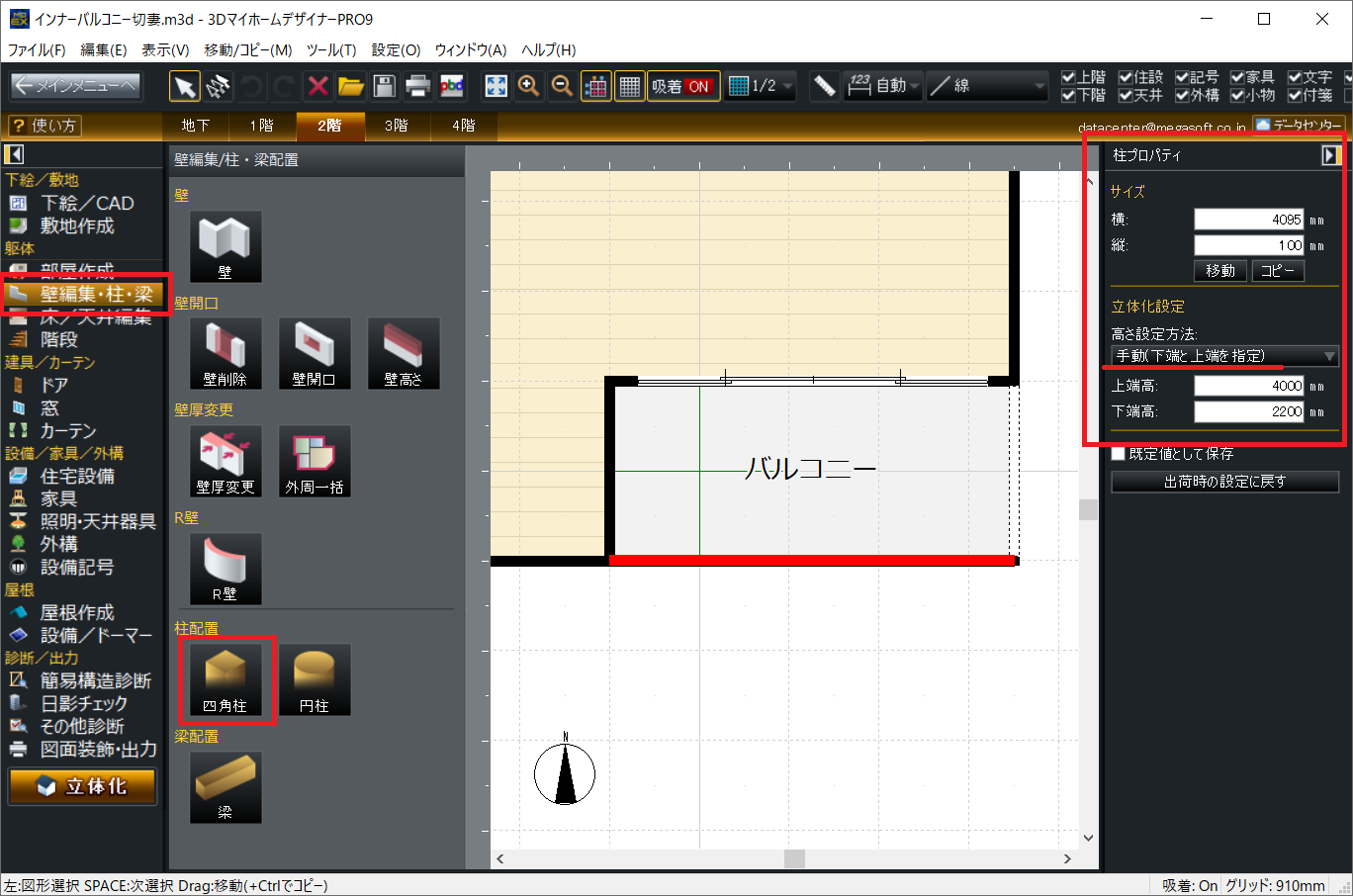The height and width of the screenshot is (896, 1353).
Task: Uncheck the 家具 display checkbox
Action: (1237, 77)
